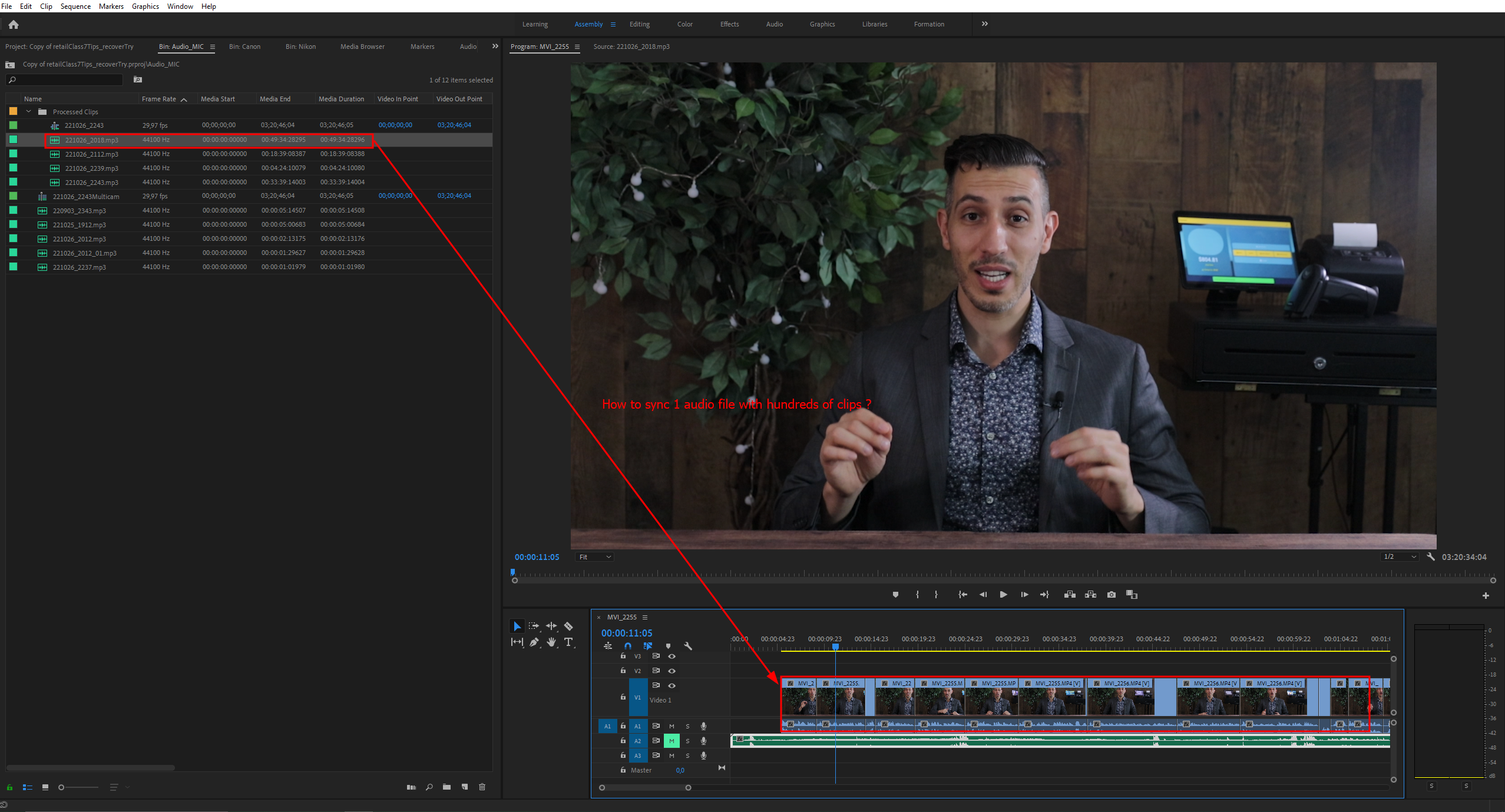Select the 221026_2112.mp3 clip in the bin
Image resolution: width=1505 pixels, height=812 pixels.
coord(91,154)
